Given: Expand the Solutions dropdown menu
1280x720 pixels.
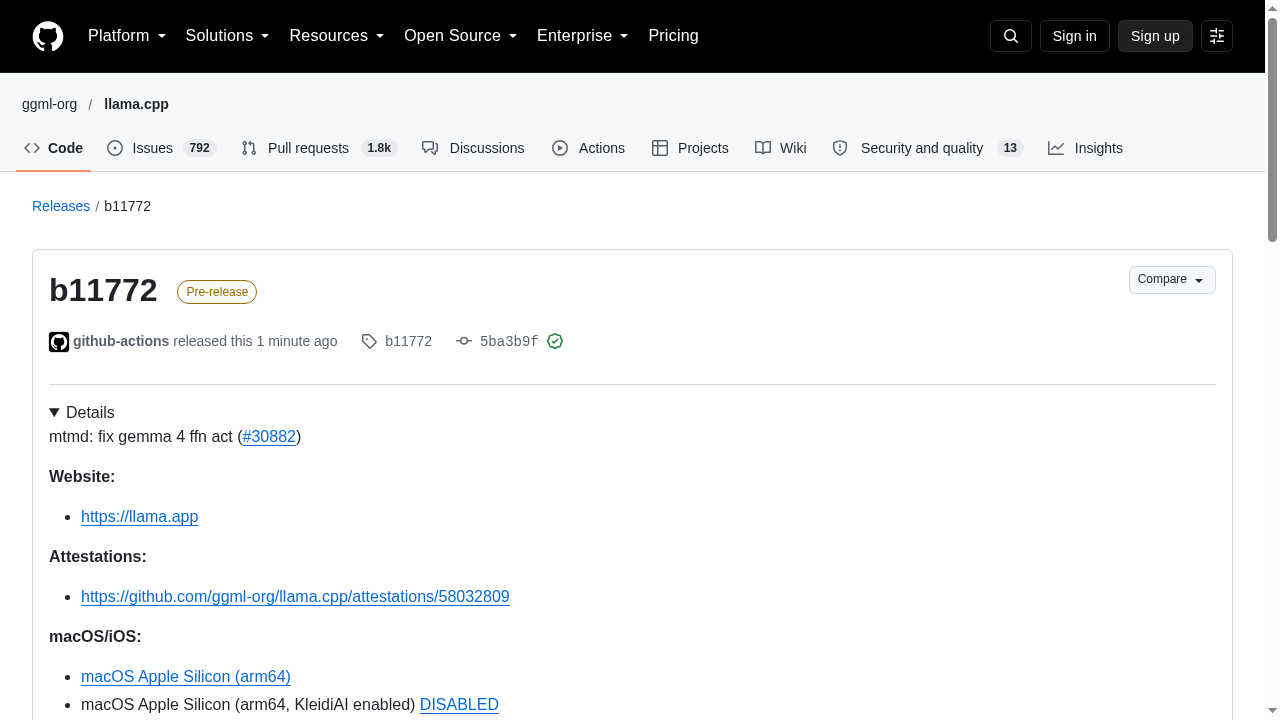Looking at the screenshot, I should 228,36.
